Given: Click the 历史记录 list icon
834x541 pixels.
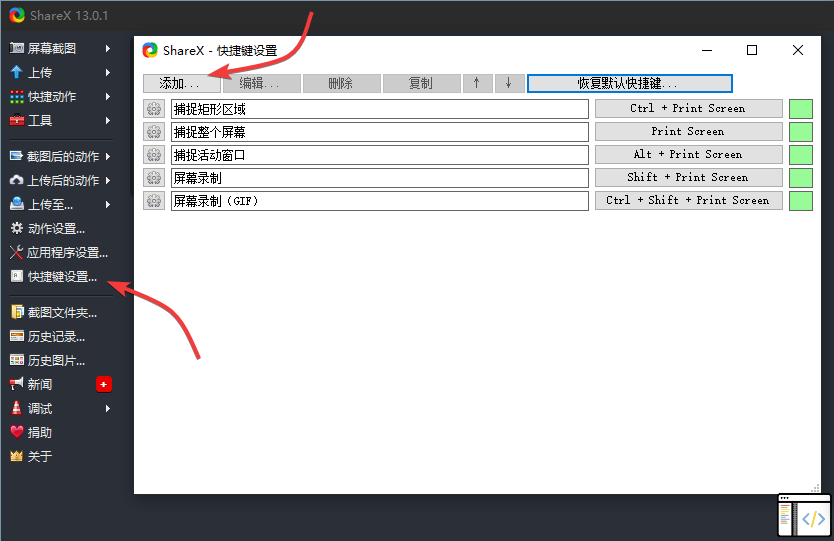Looking at the screenshot, I should coord(17,336).
